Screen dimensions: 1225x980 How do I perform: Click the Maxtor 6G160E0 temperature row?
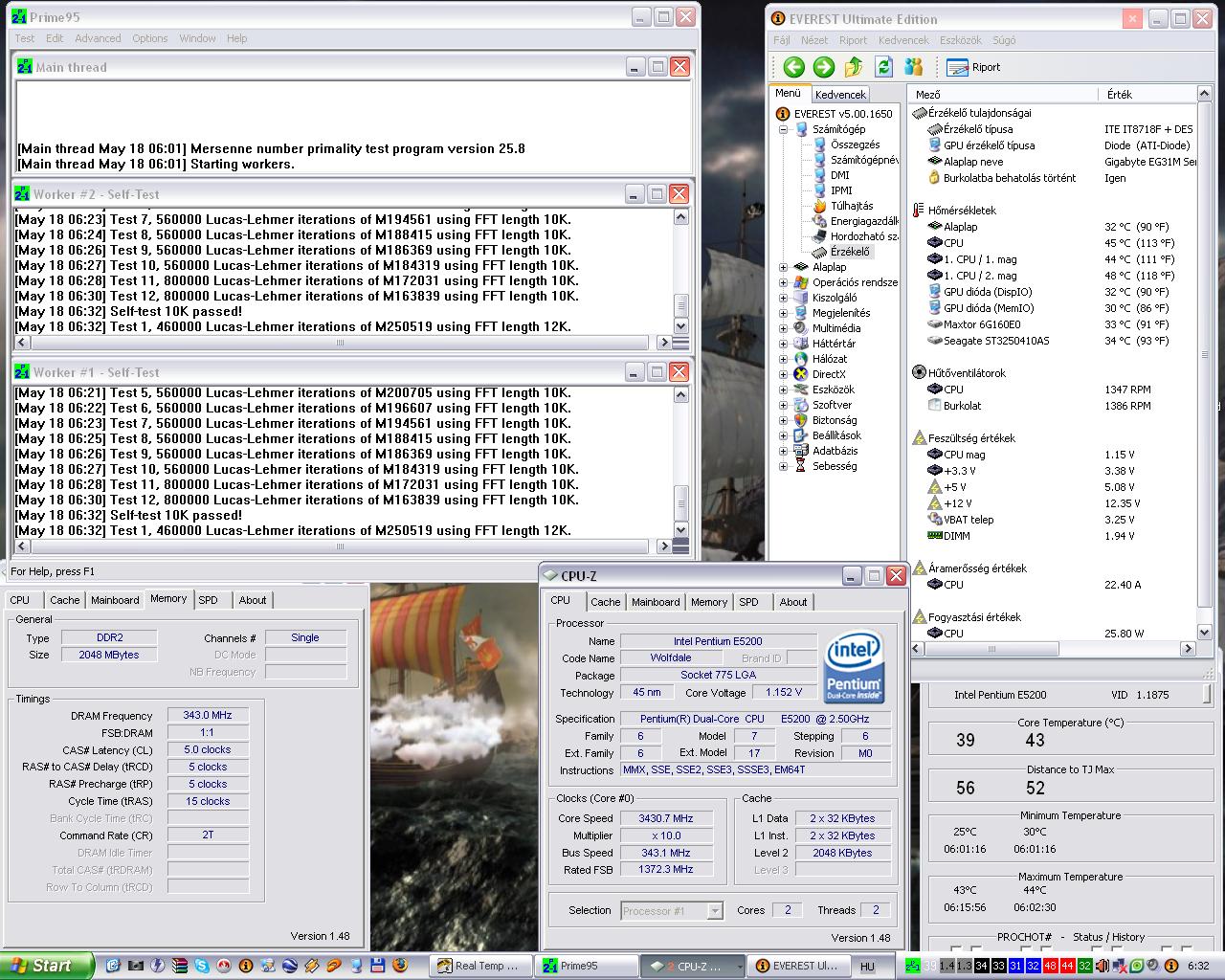click(1052, 324)
